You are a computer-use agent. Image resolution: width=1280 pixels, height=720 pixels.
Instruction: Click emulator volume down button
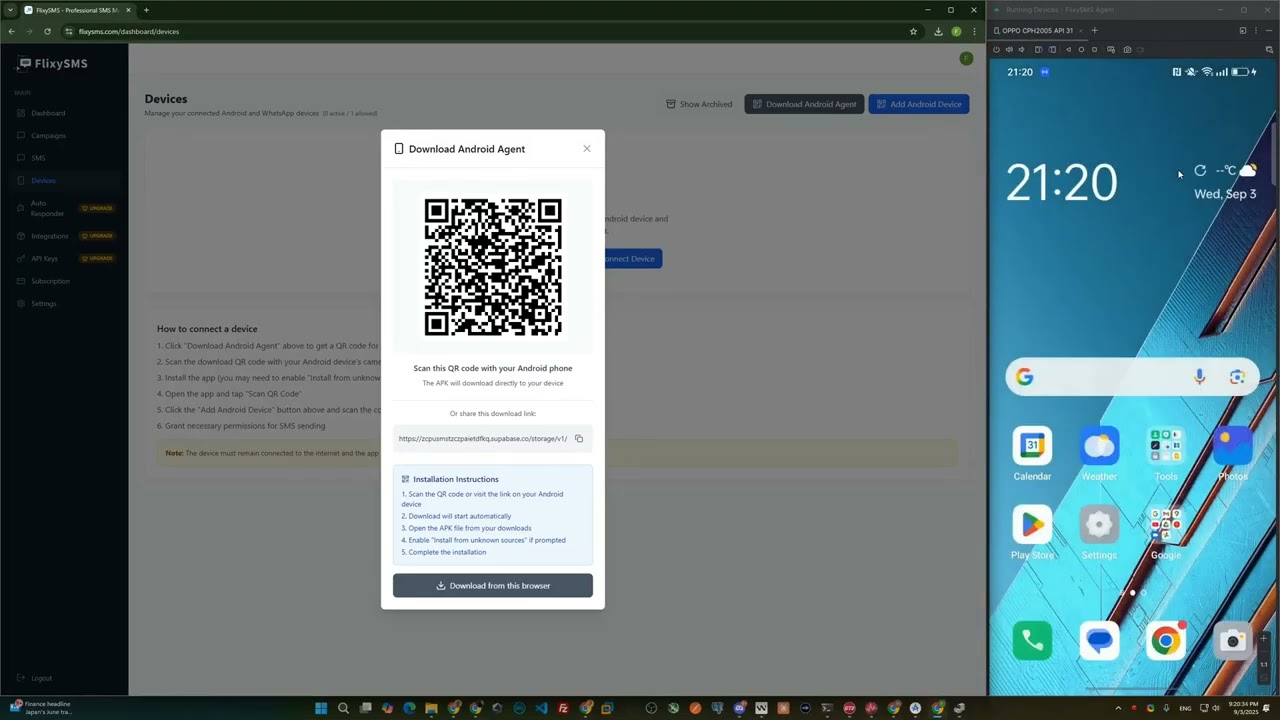1021,49
